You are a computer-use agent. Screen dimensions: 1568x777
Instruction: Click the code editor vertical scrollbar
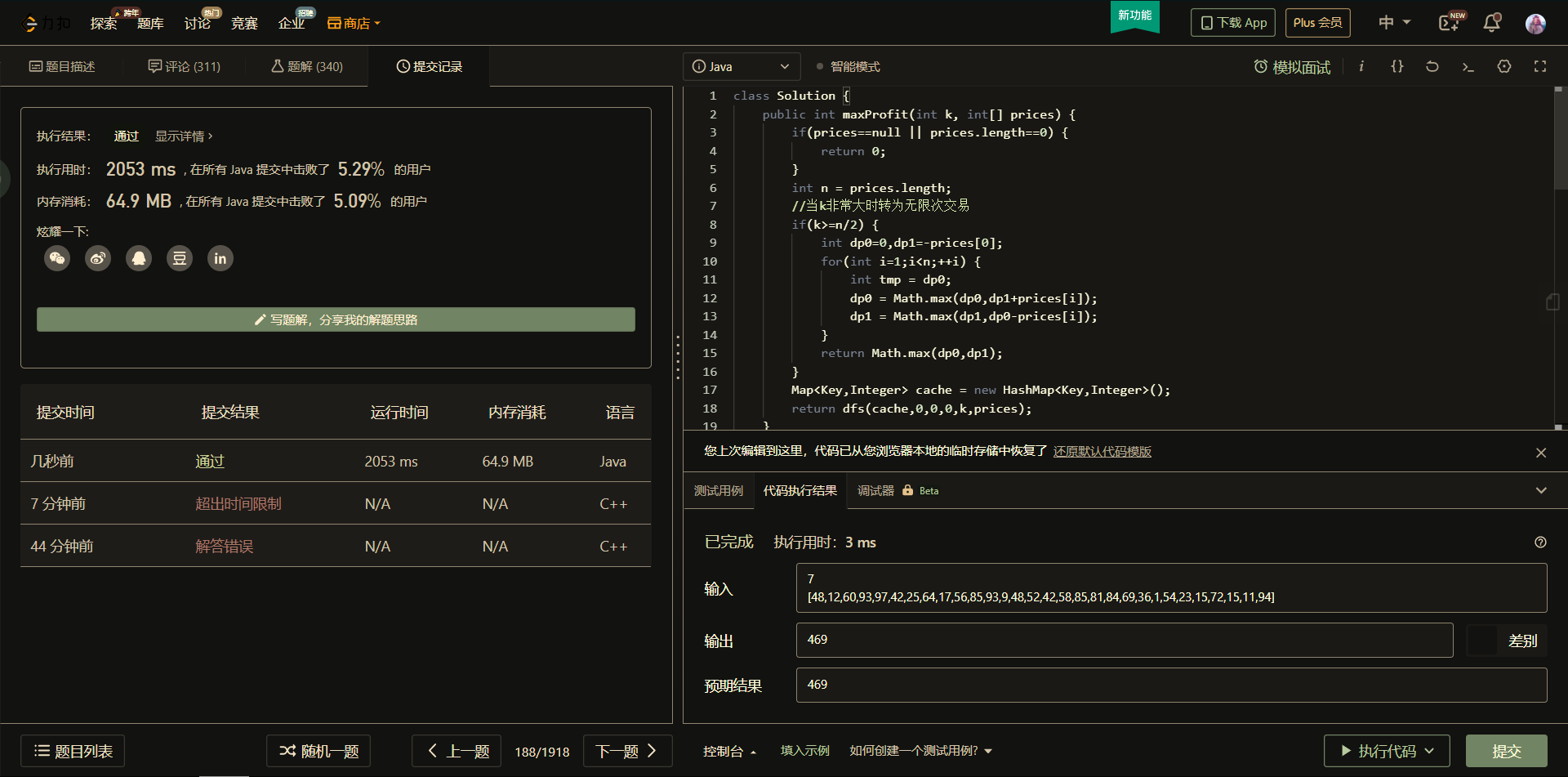(x=1559, y=139)
